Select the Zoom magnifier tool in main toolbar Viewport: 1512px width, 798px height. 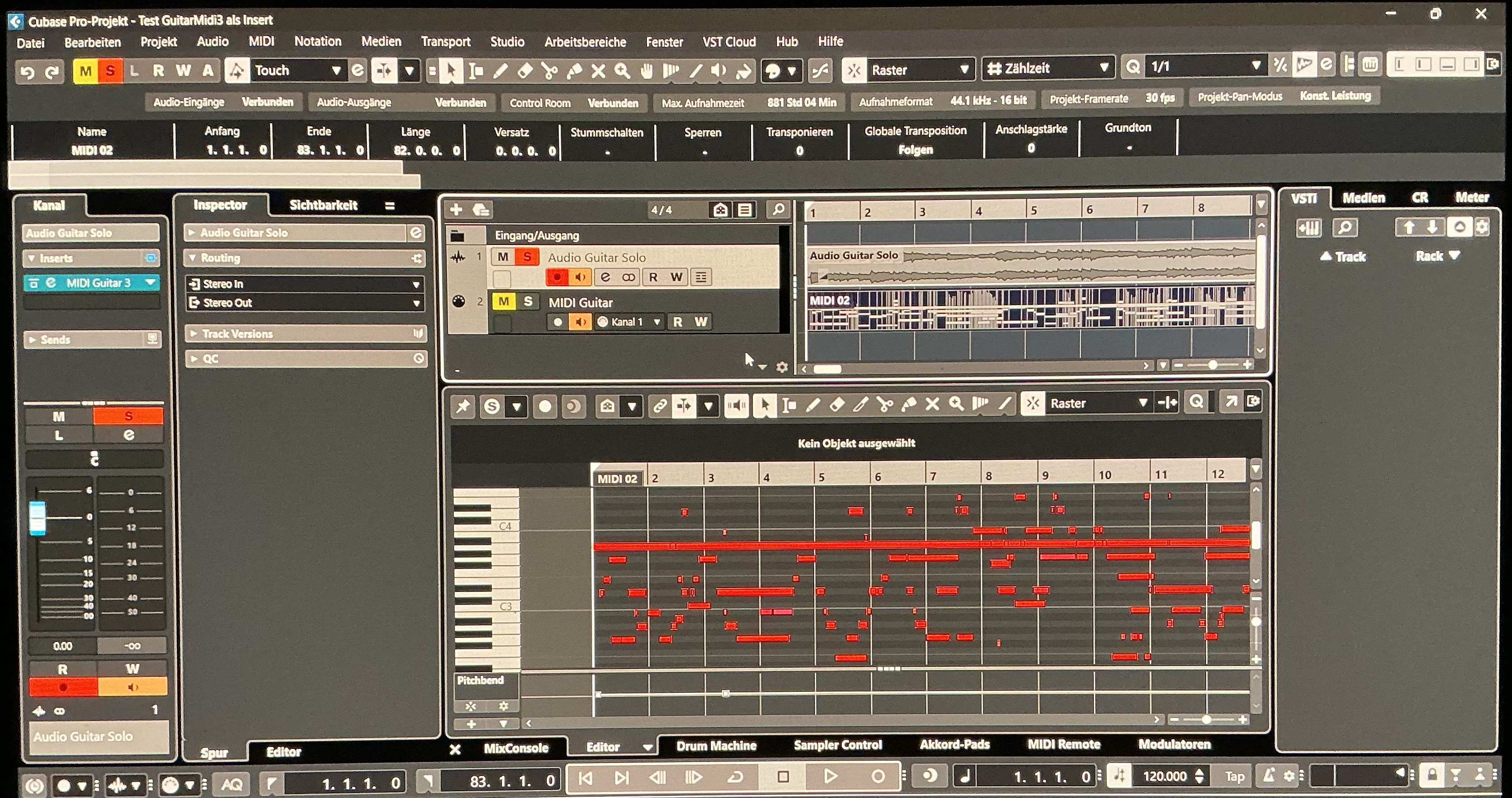tap(622, 71)
